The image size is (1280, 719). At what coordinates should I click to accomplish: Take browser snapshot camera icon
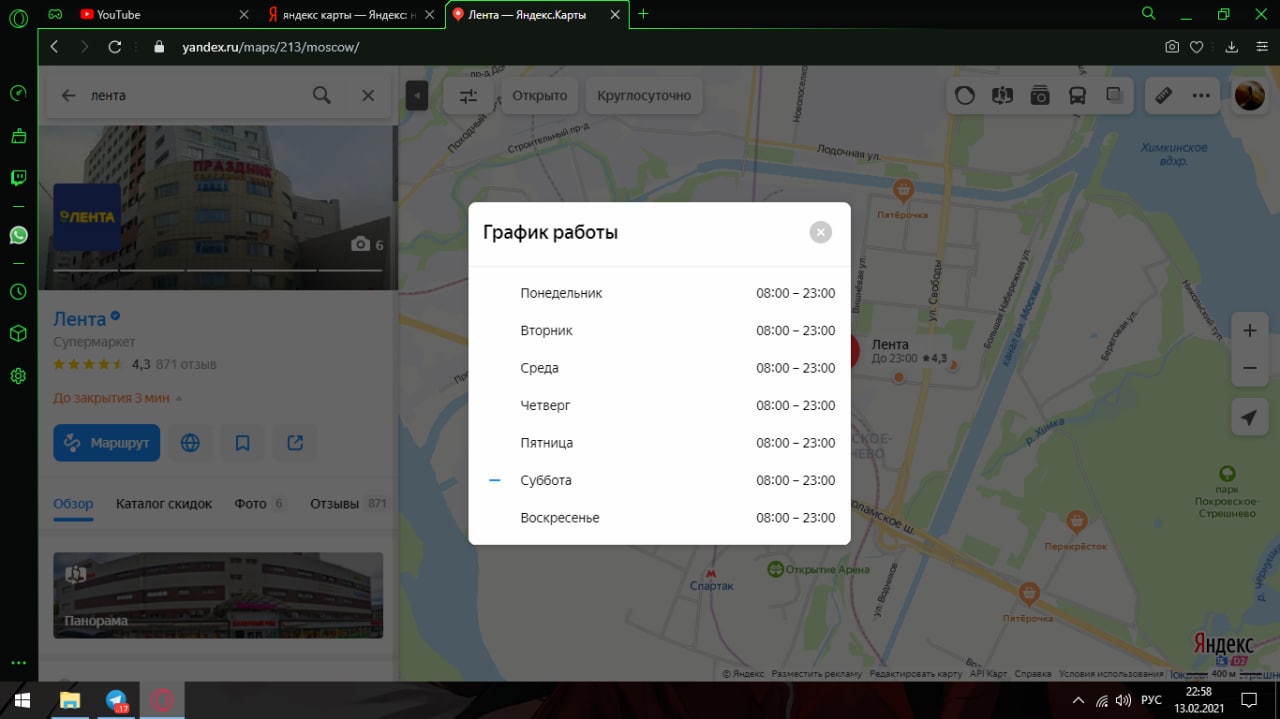click(1172, 47)
